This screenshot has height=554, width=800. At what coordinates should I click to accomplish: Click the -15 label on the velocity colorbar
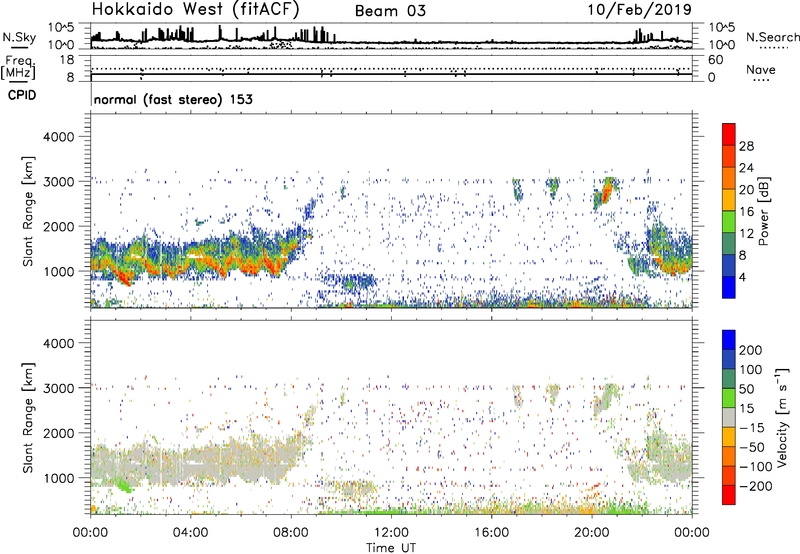point(752,427)
